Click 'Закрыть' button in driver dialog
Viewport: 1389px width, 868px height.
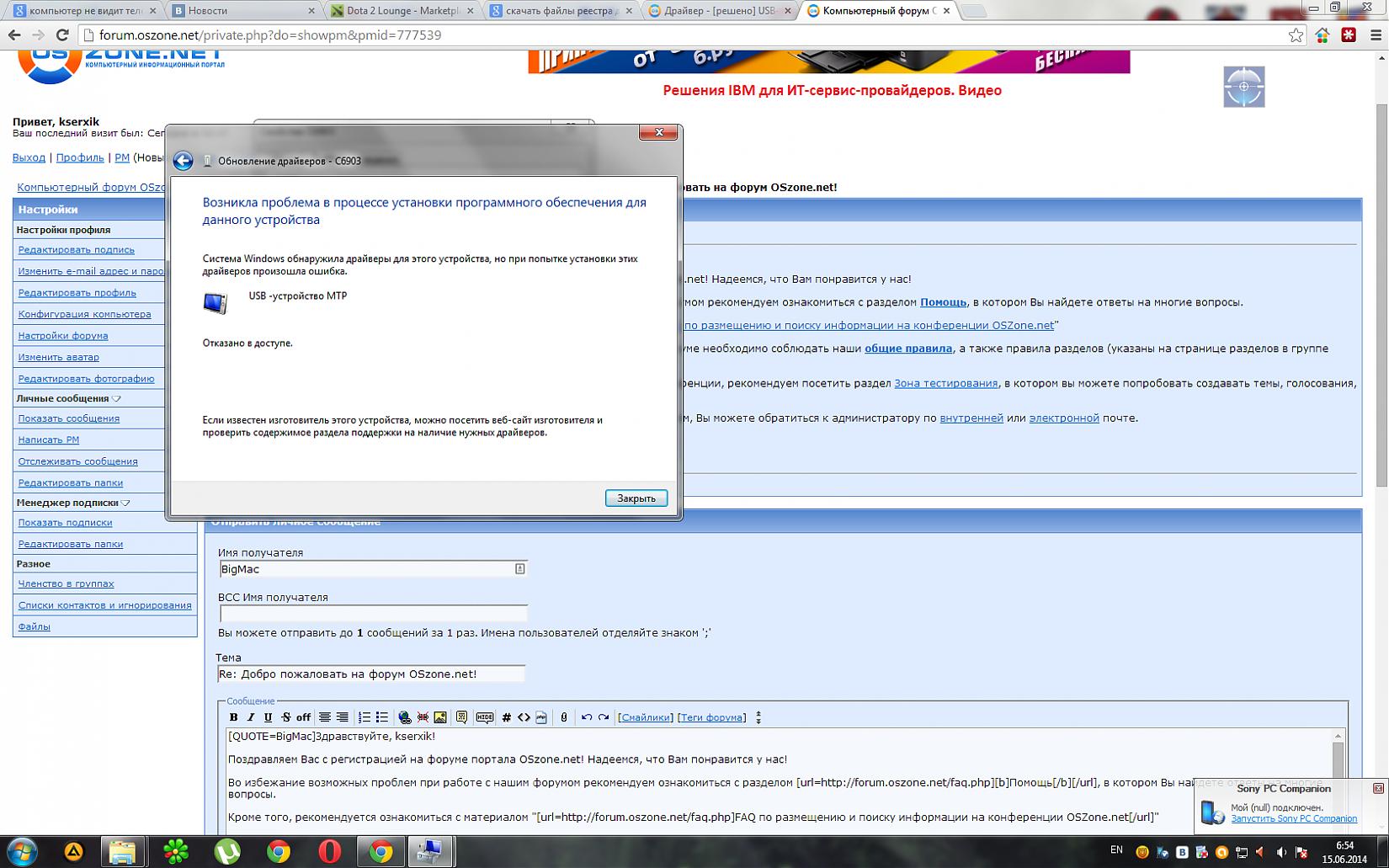tap(636, 498)
